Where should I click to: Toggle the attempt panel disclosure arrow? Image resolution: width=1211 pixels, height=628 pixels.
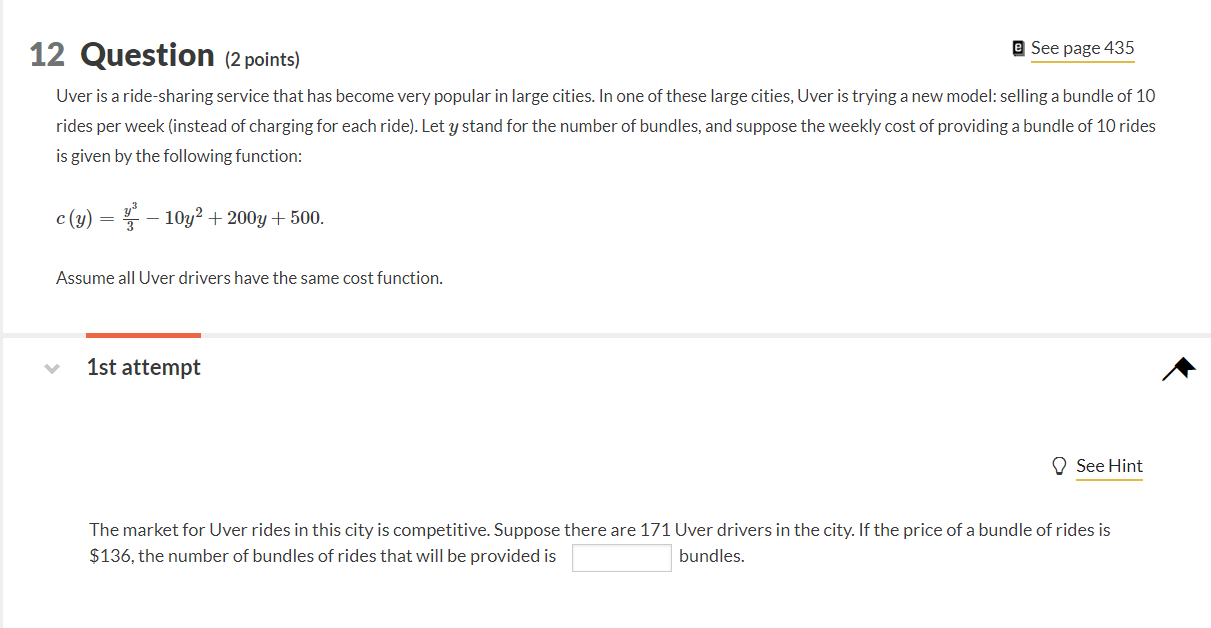point(51,368)
